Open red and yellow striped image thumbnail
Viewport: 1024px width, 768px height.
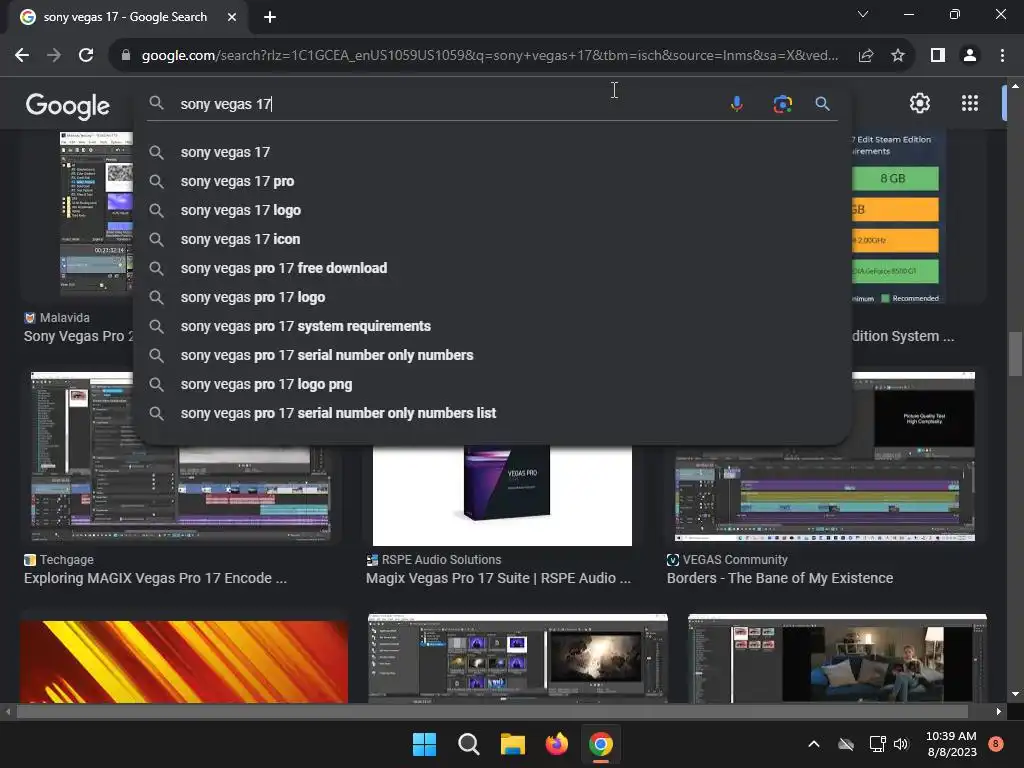pos(184,662)
